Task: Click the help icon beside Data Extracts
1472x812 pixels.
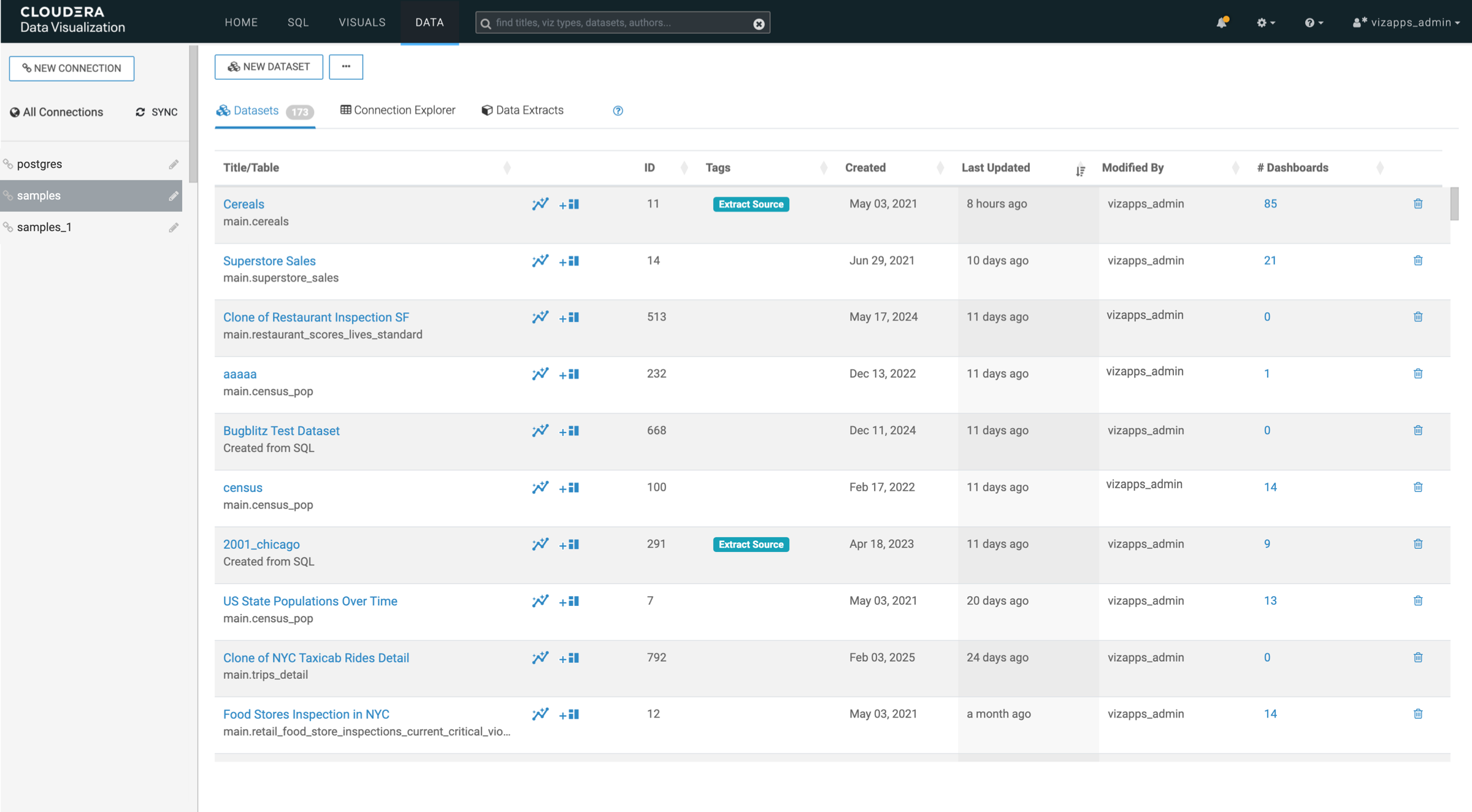Action: tap(618, 110)
